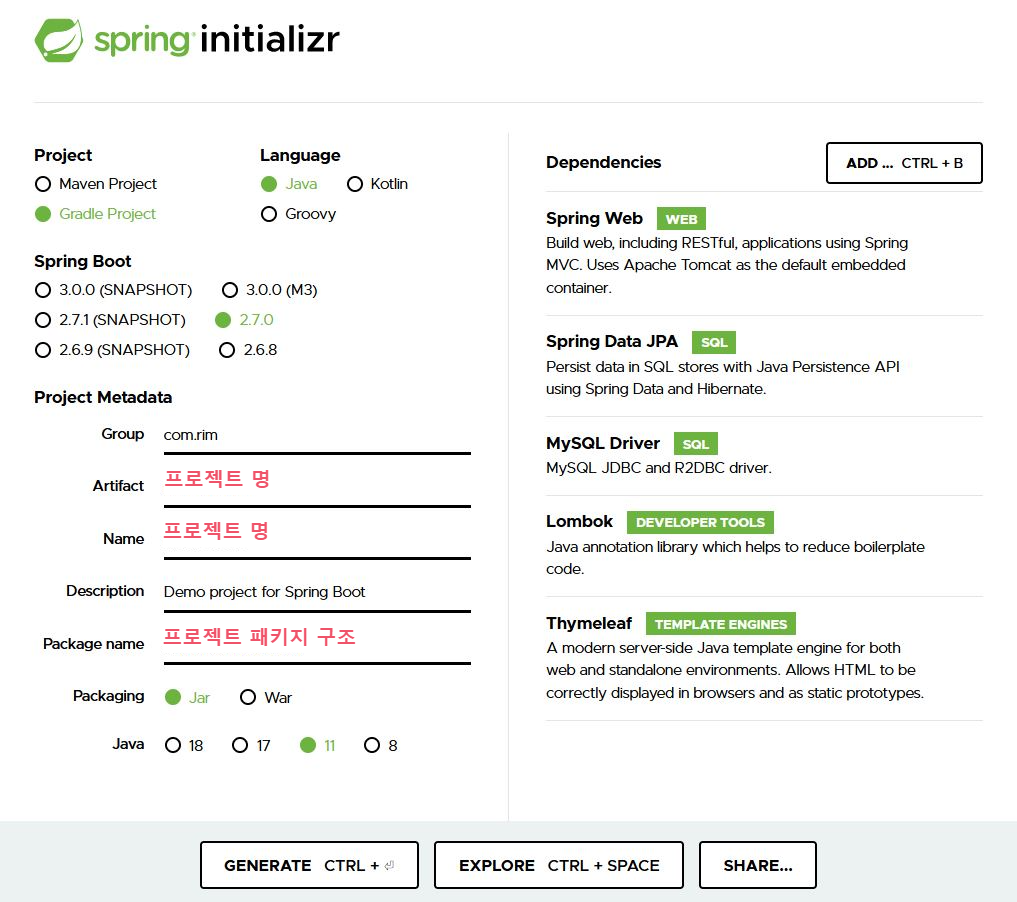Click the Spring Web dependency title
This screenshot has height=902, width=1017.
point(594,219)
